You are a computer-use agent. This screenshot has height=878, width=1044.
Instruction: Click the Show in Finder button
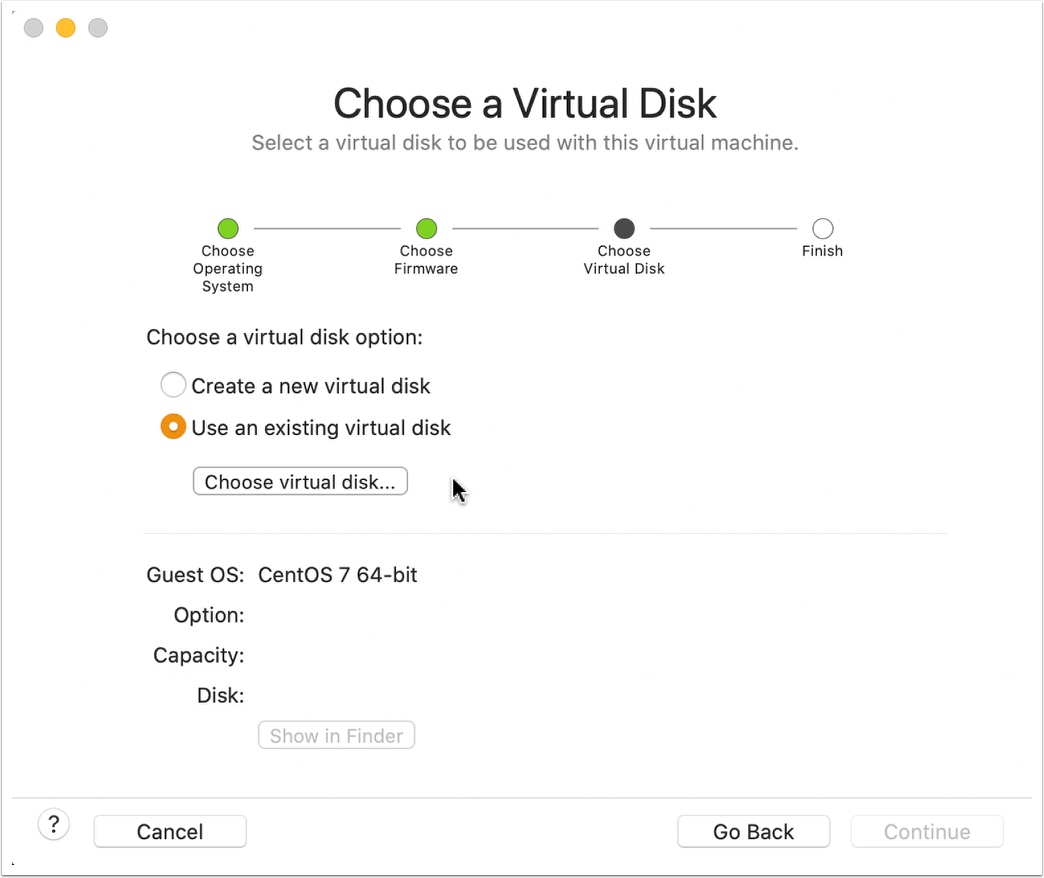tap(336, 735)
